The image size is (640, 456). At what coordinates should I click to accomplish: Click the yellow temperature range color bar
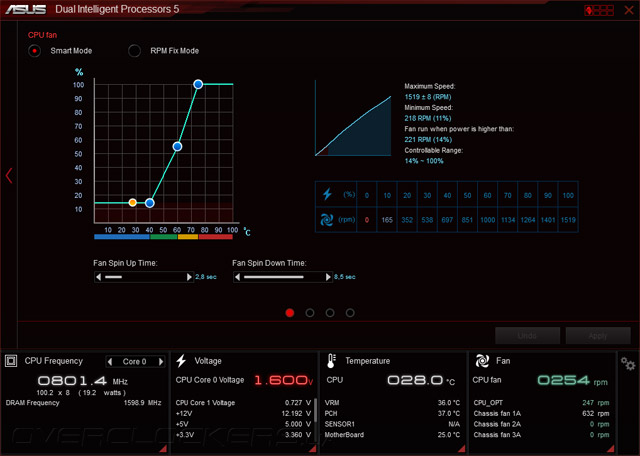pyautogui.click(x=188, y=237)
